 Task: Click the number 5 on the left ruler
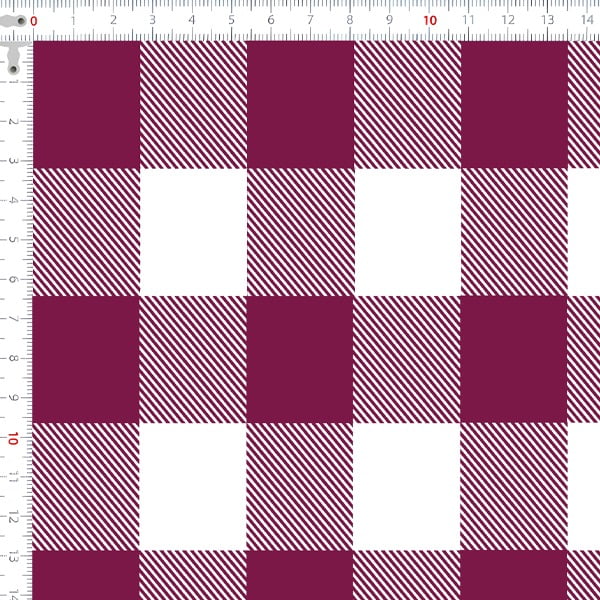pos(13,240)
